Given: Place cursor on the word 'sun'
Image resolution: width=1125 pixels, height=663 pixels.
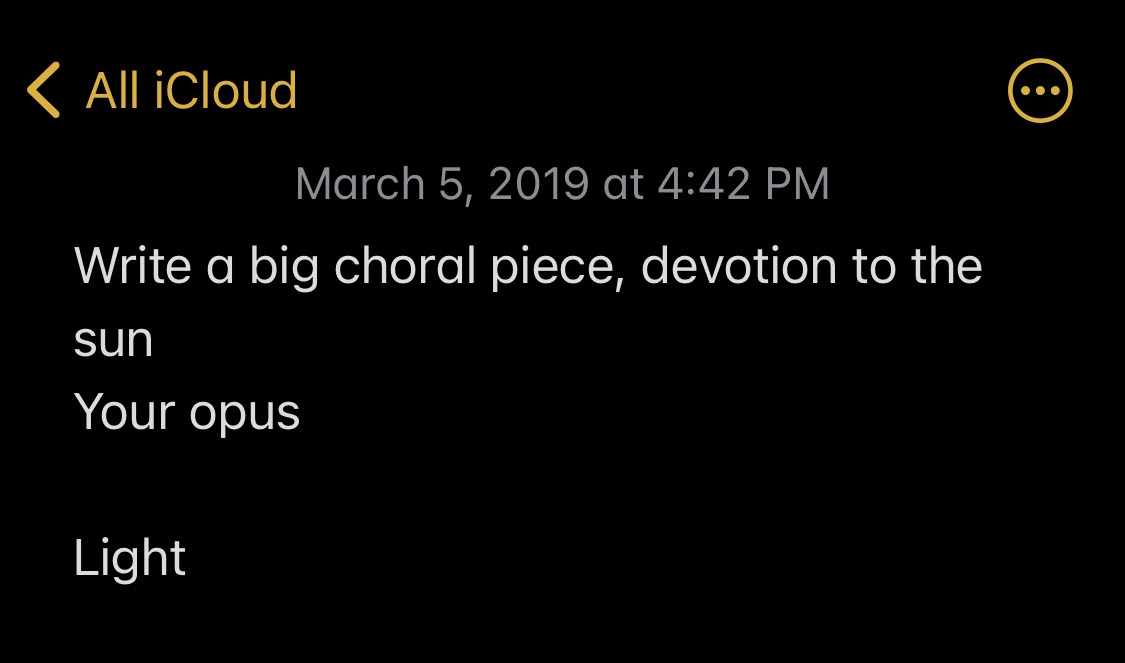Looking at the screenshot, I should pos(113,342).
